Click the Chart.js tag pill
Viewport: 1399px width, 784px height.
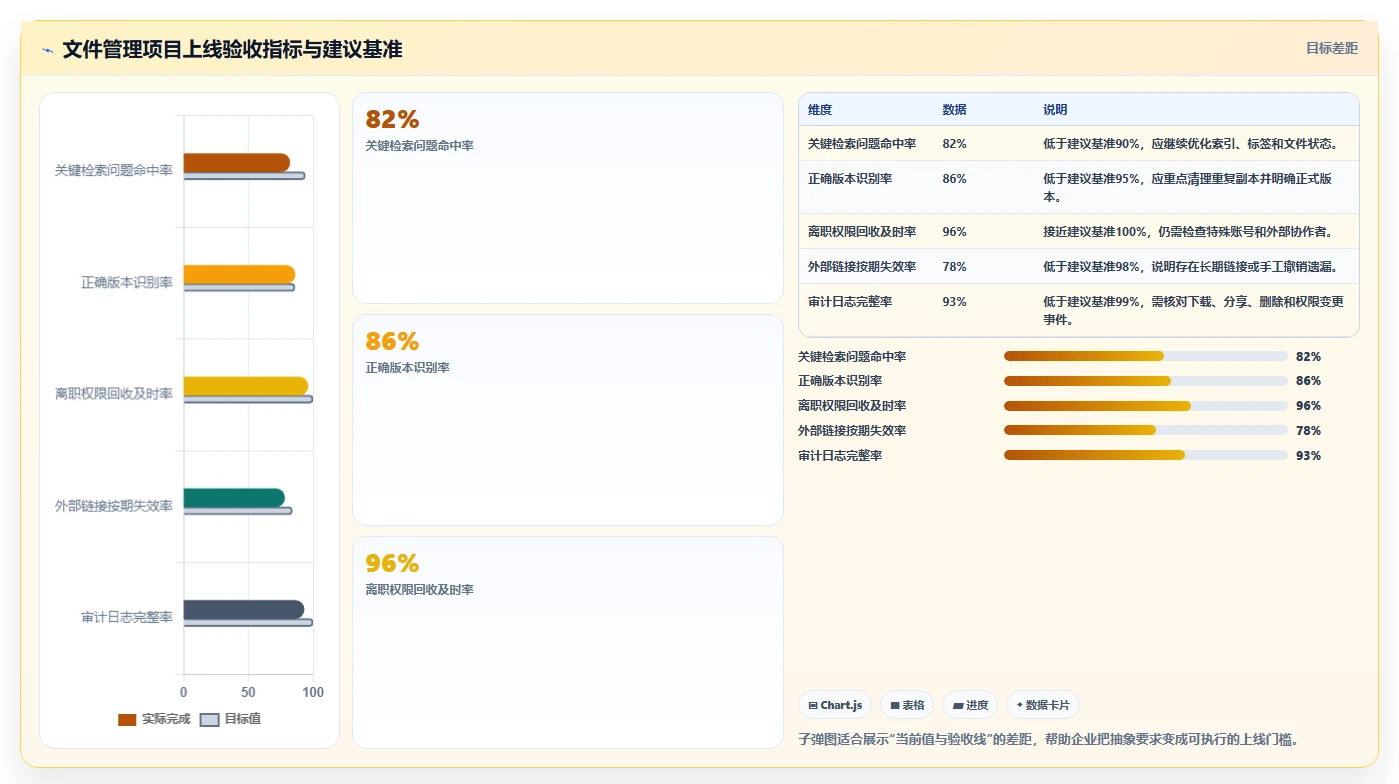[835, 705]
